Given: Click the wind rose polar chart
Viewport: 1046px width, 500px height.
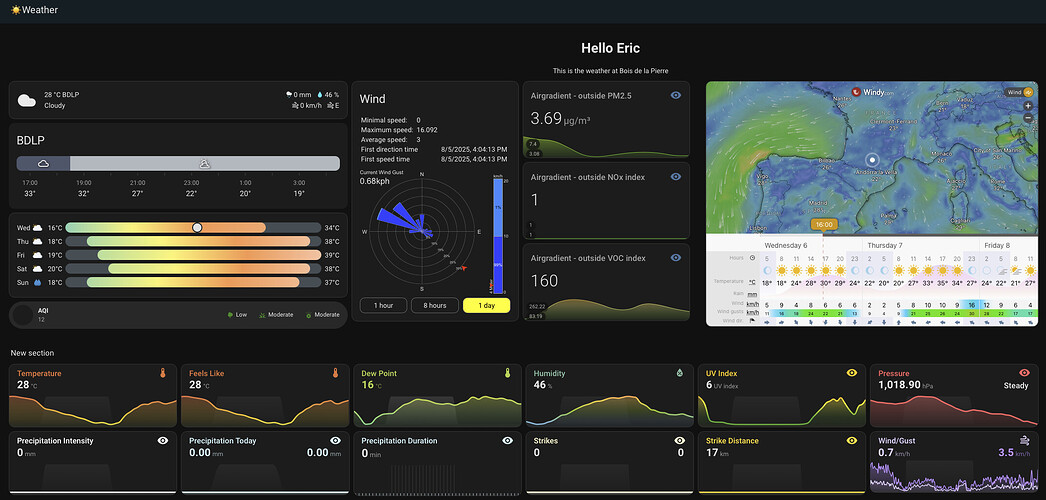Looking at the screenshot, I should [x=422, y=231].
